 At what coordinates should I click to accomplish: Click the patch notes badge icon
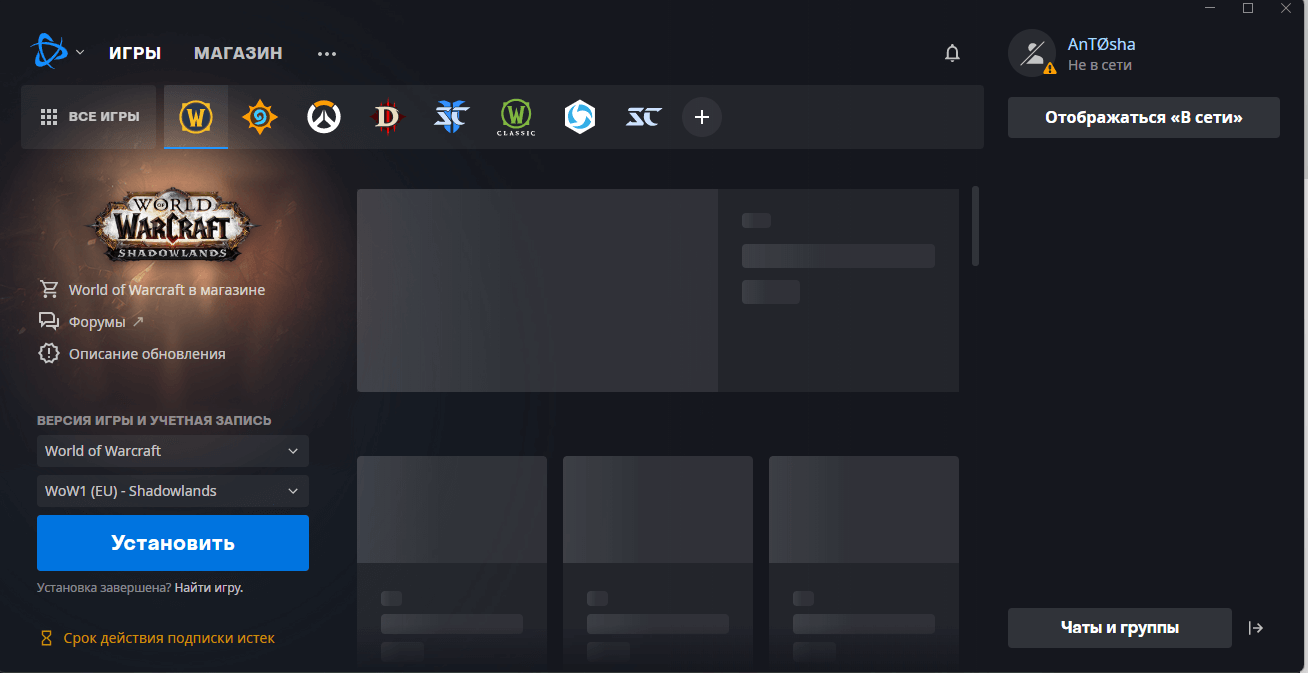pyautogui.click(x=48, y=354)
